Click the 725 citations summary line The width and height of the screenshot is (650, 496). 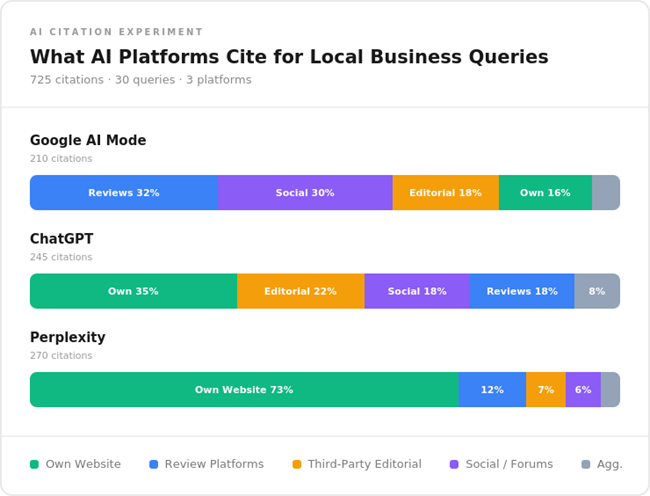point(141,80)
